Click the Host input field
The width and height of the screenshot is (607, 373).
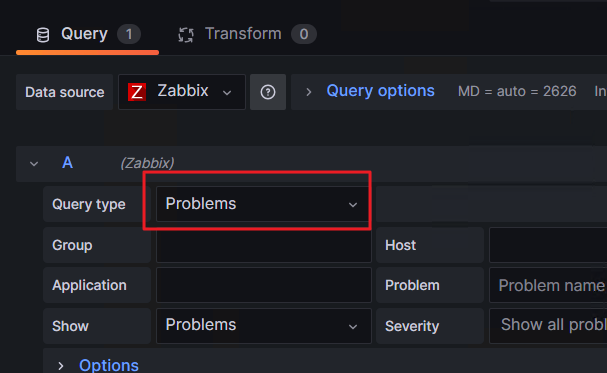[548, 245]
